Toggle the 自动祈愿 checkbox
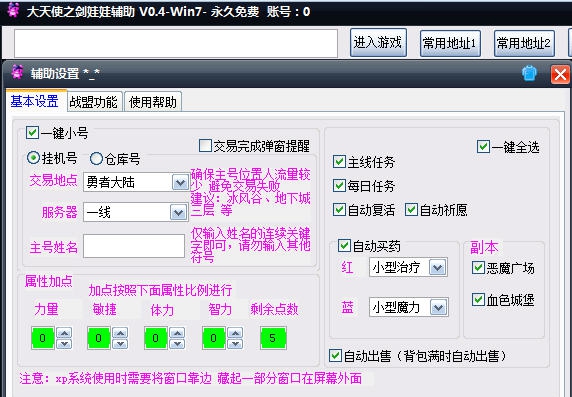This screenshot has height=397, width=572. click(411, 209)
